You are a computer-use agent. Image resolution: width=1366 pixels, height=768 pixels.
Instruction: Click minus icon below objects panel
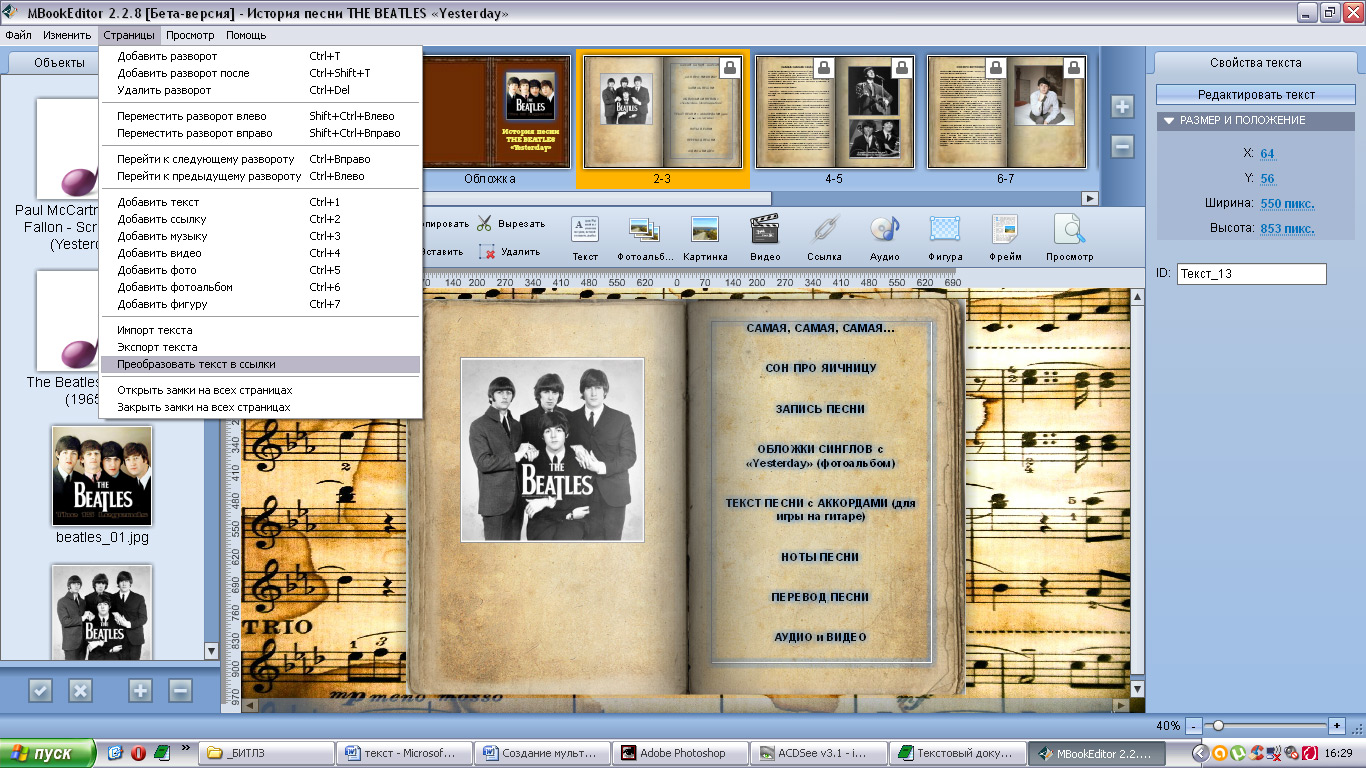pos(180,690)
